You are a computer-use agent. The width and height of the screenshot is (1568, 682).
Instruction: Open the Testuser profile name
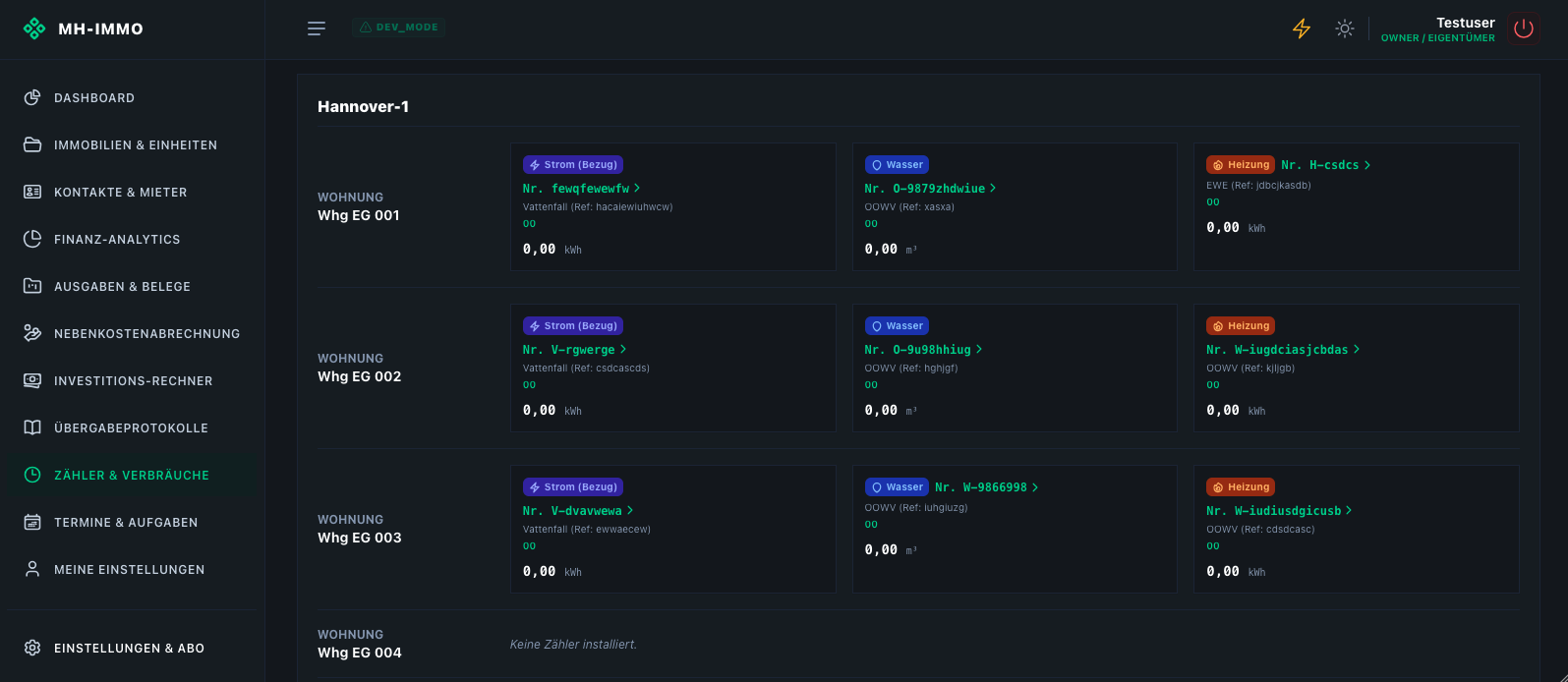1465,23
